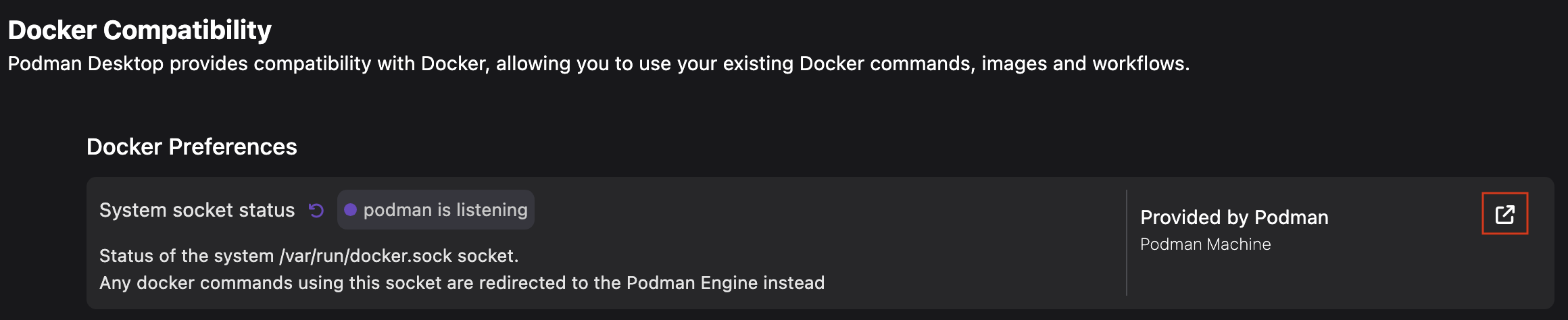Click the "Provided by Podman" title
1568x320 pixels.
click(1234, 217)
